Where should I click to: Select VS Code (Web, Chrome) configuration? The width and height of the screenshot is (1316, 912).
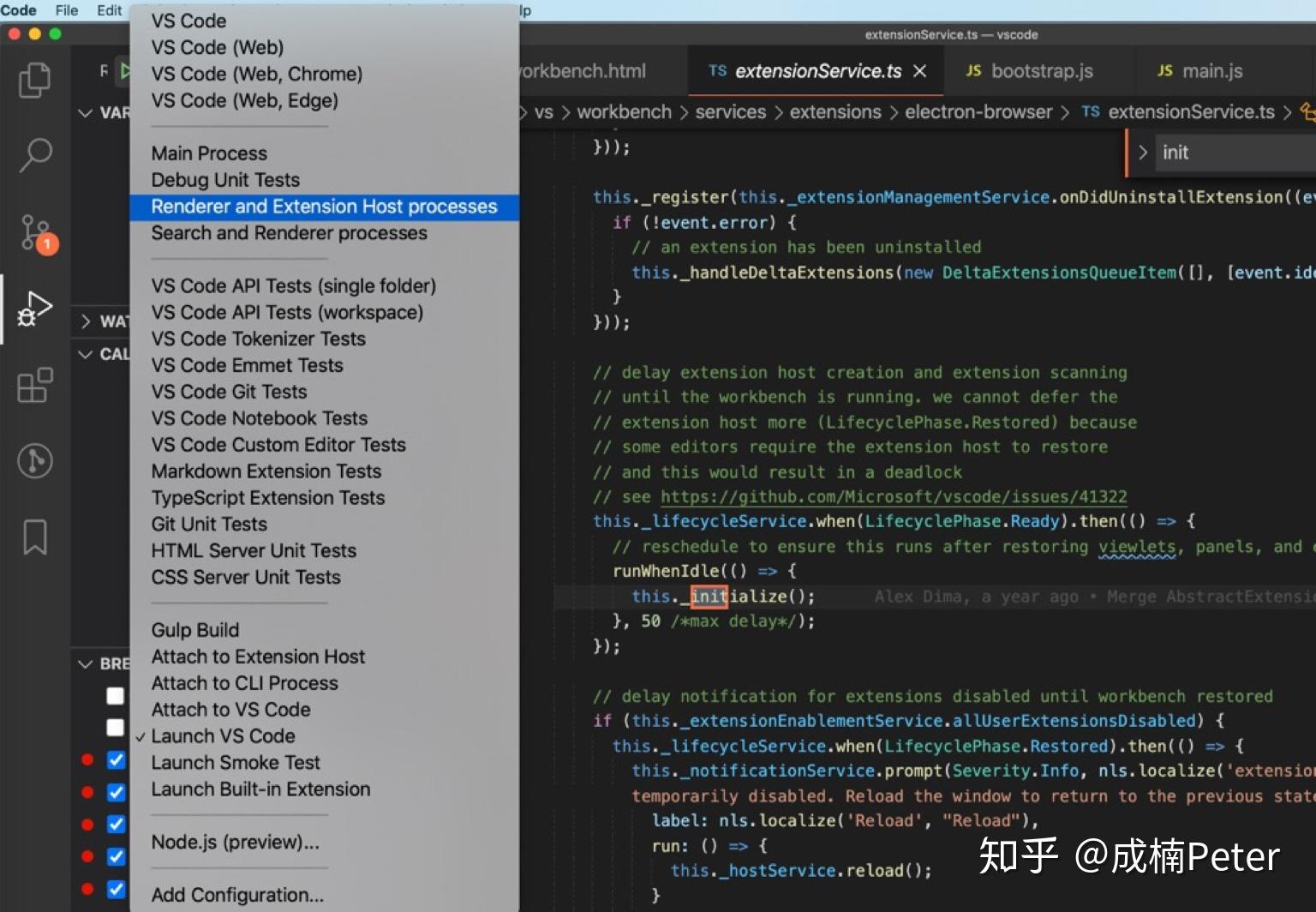(324, 74)
